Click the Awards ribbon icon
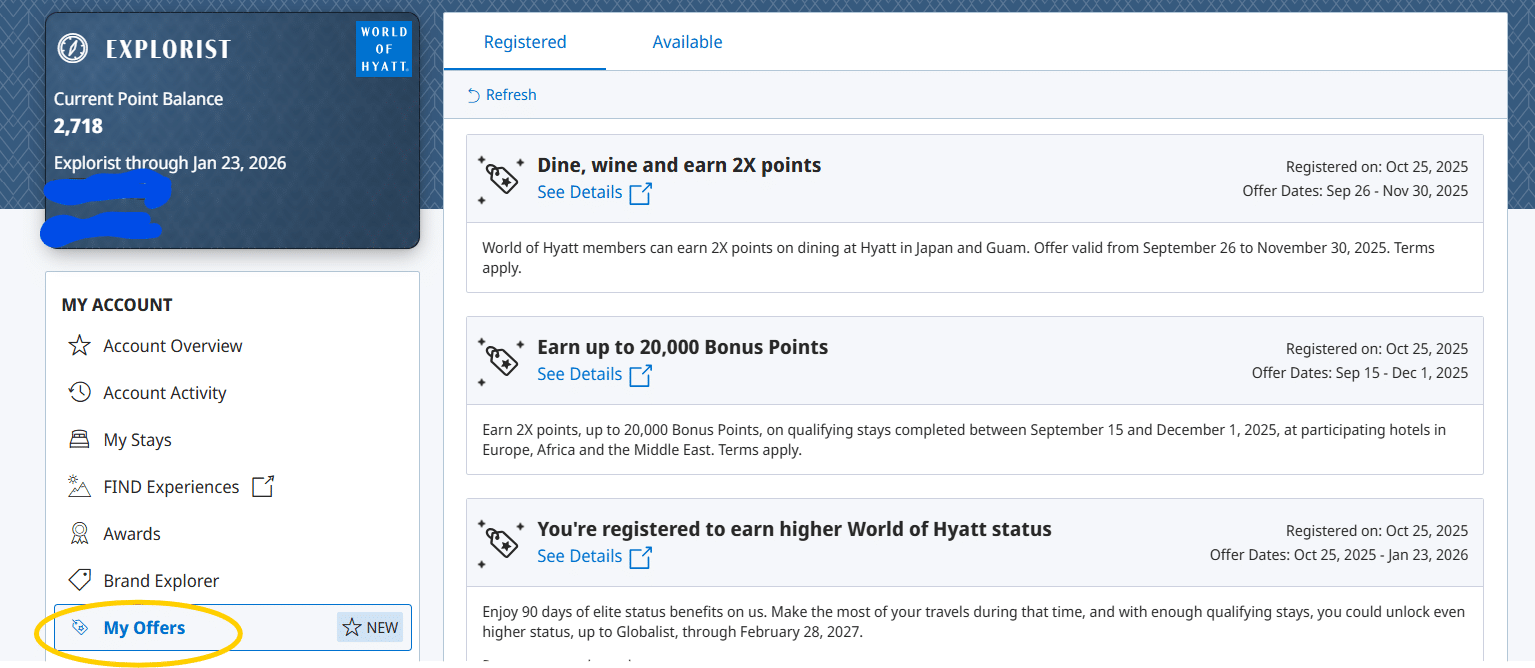1535x668 pixels. tap(79, 534)
